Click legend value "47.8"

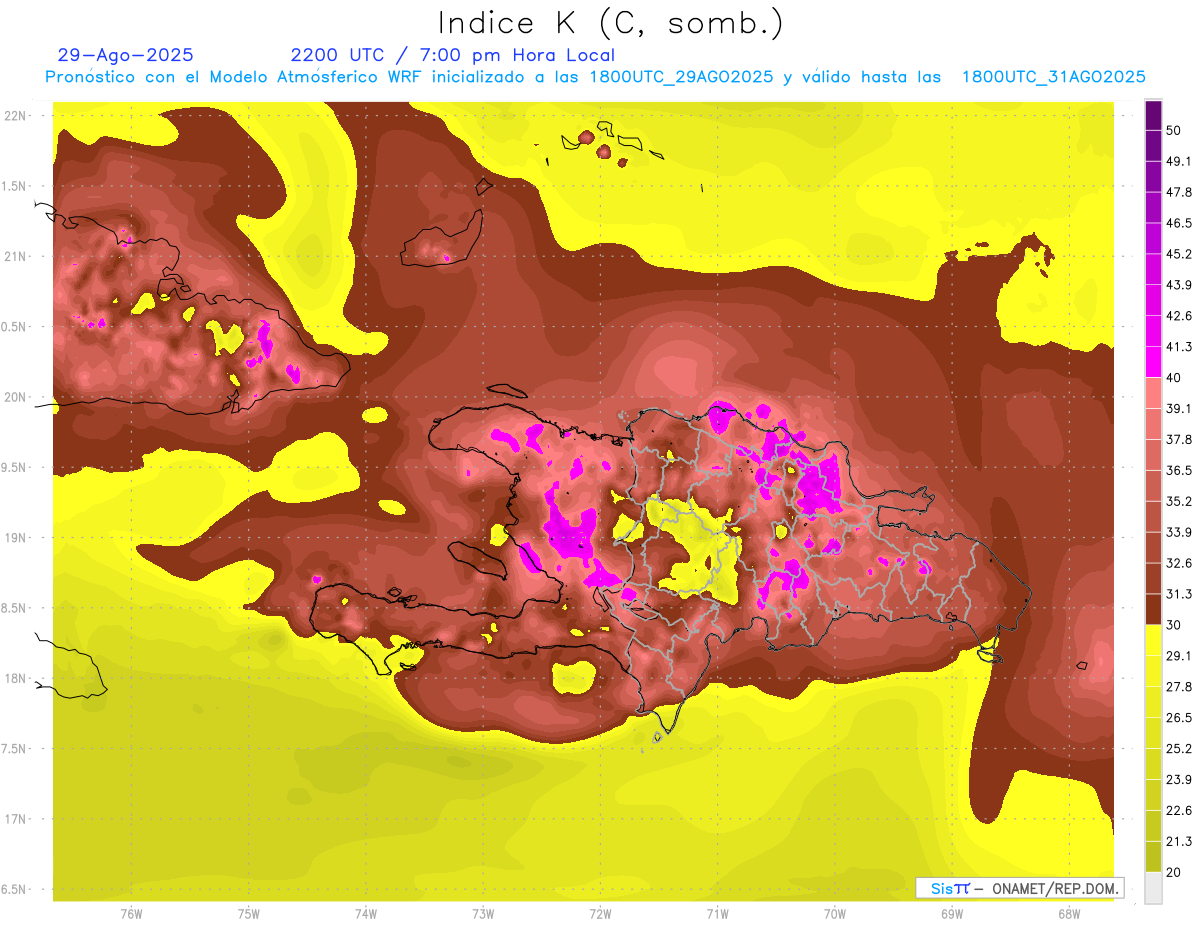pos(1178,192)
